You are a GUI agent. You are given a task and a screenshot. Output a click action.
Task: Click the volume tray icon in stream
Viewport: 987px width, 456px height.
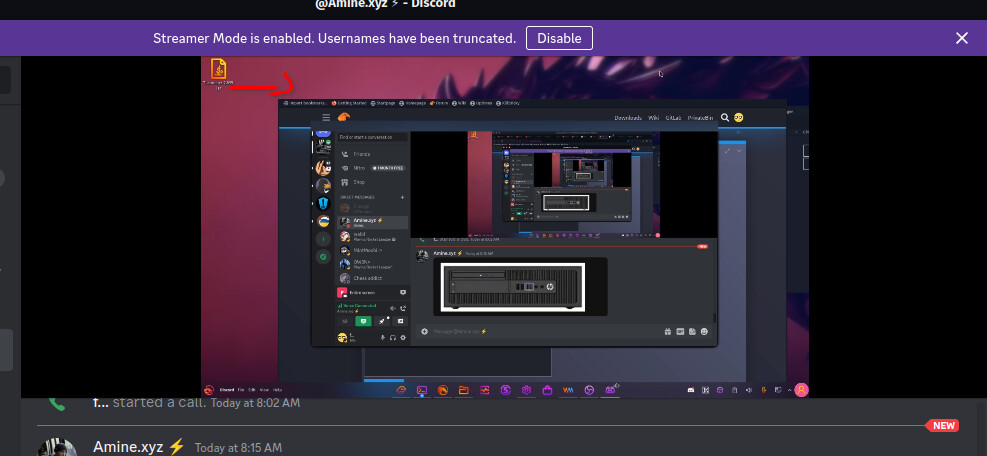pos(748,390)
